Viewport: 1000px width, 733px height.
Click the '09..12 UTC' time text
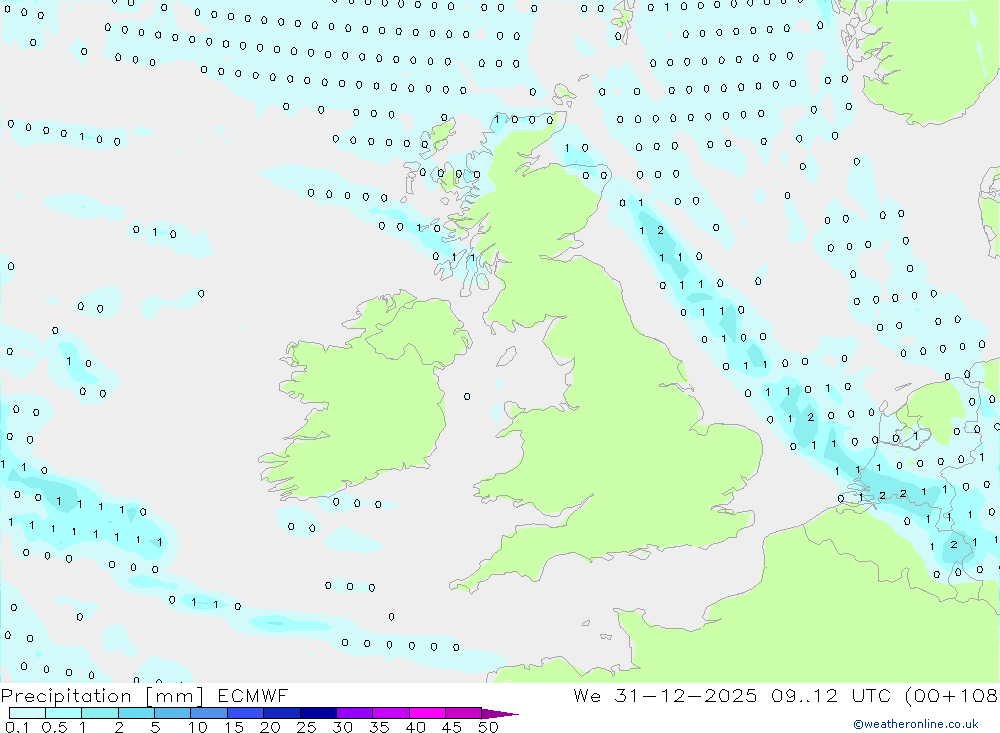pyautogui.click(x=830, y=696)
